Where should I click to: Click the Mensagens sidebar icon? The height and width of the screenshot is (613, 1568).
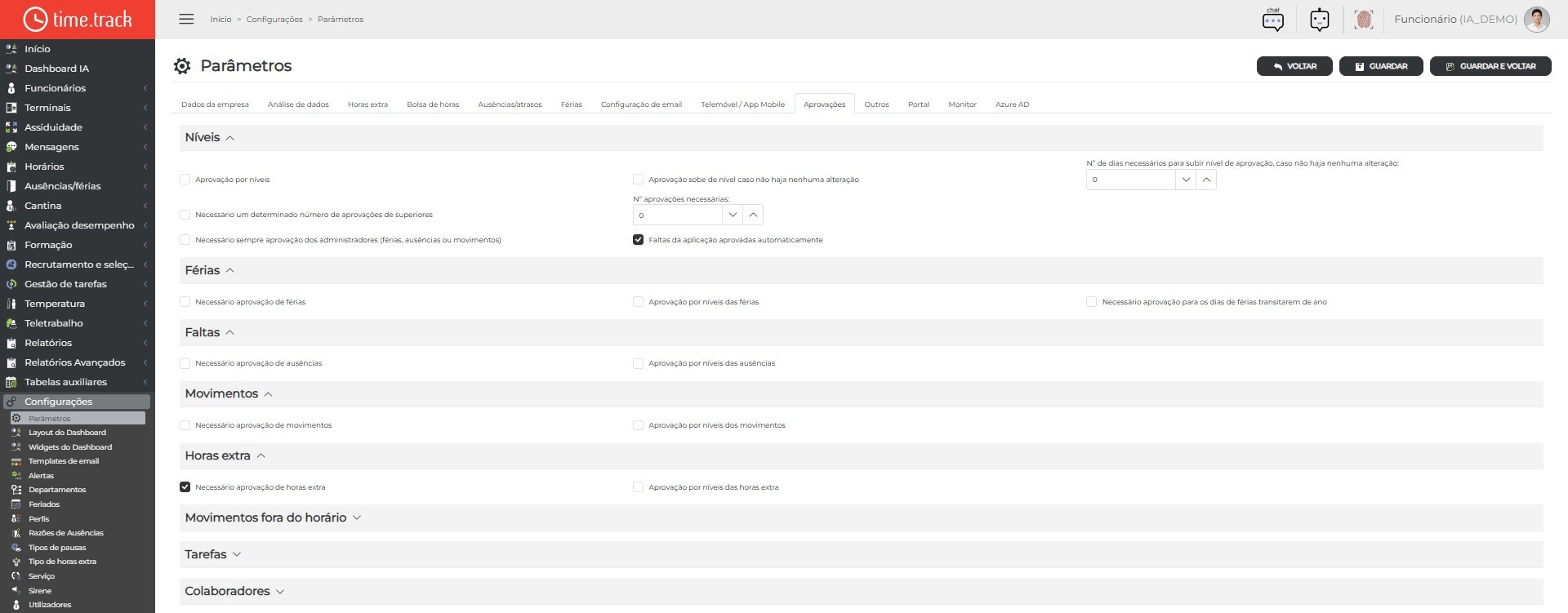pyautogui.click(x=11, y=147)
